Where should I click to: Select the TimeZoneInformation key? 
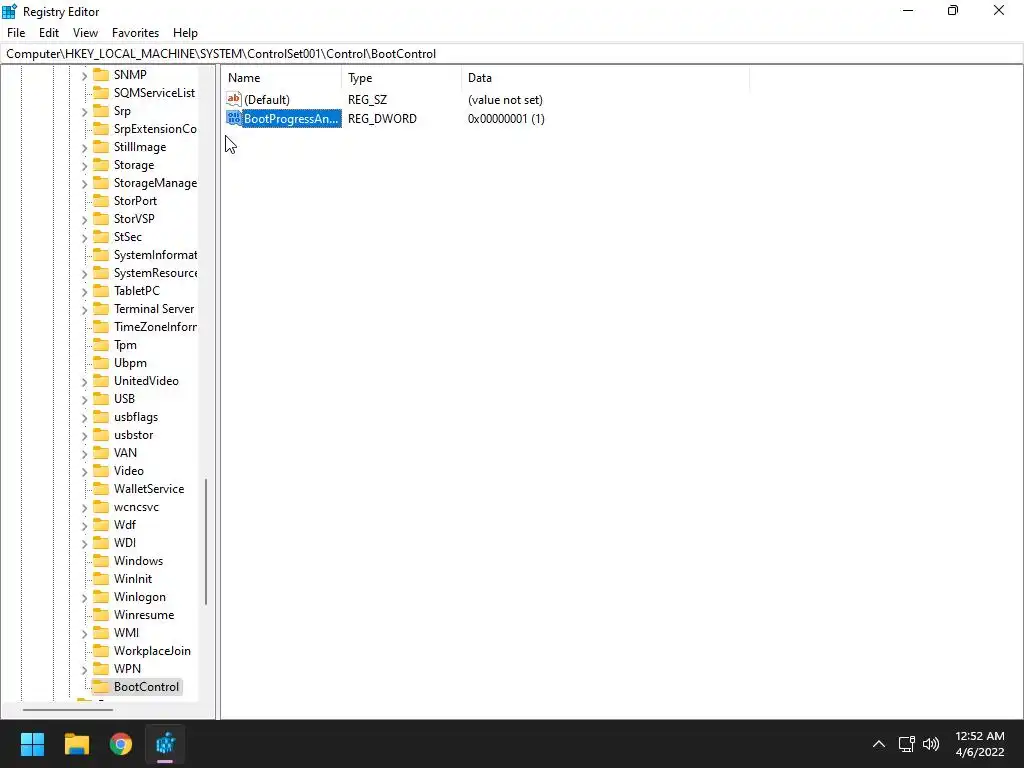point(155,327)
